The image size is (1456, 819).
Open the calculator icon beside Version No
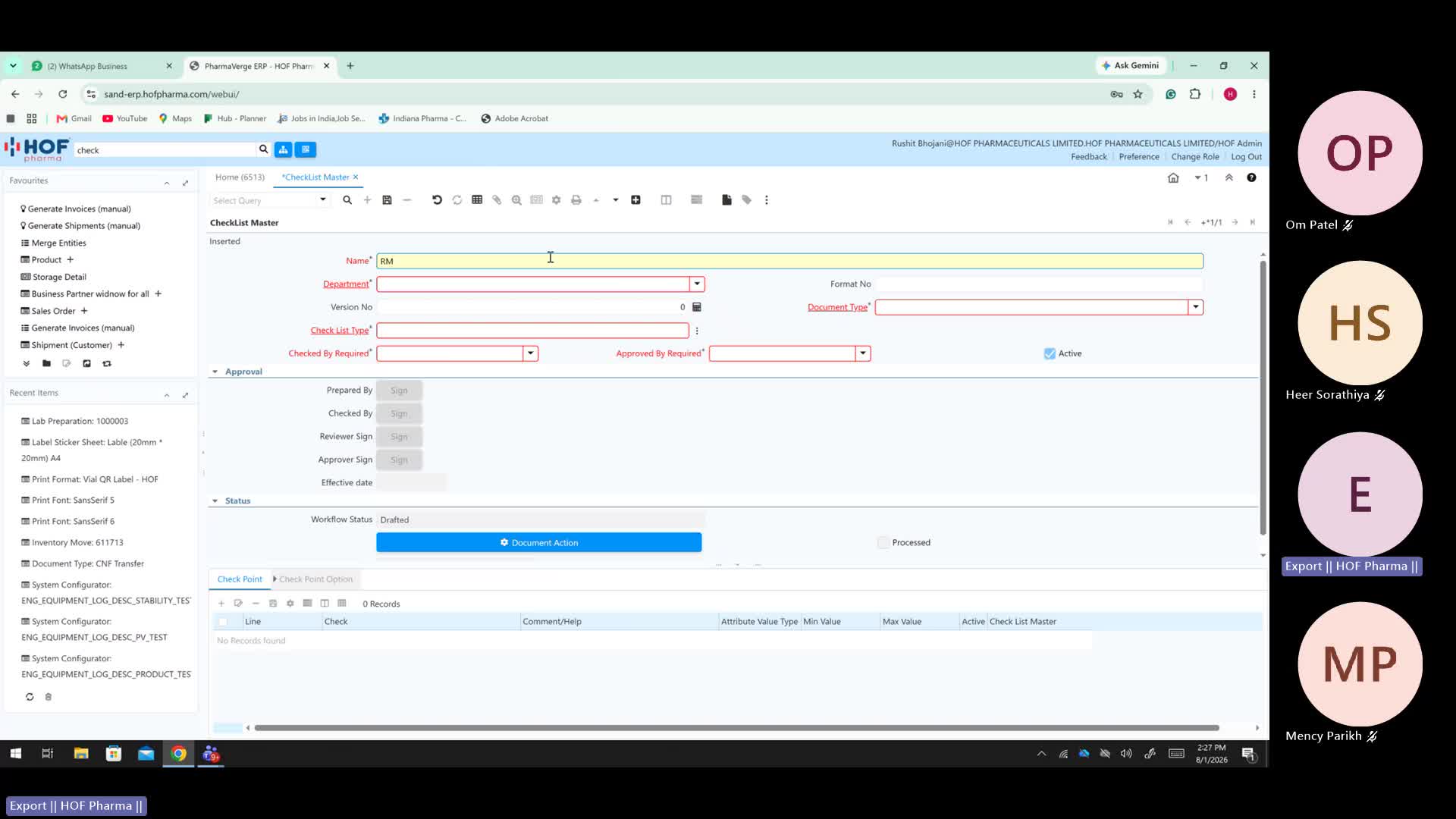(x=697, y=307)
